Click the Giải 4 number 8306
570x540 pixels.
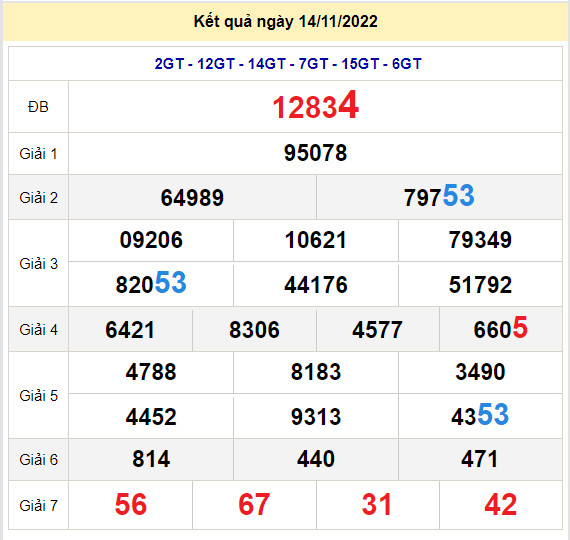[x=254, y=330]
